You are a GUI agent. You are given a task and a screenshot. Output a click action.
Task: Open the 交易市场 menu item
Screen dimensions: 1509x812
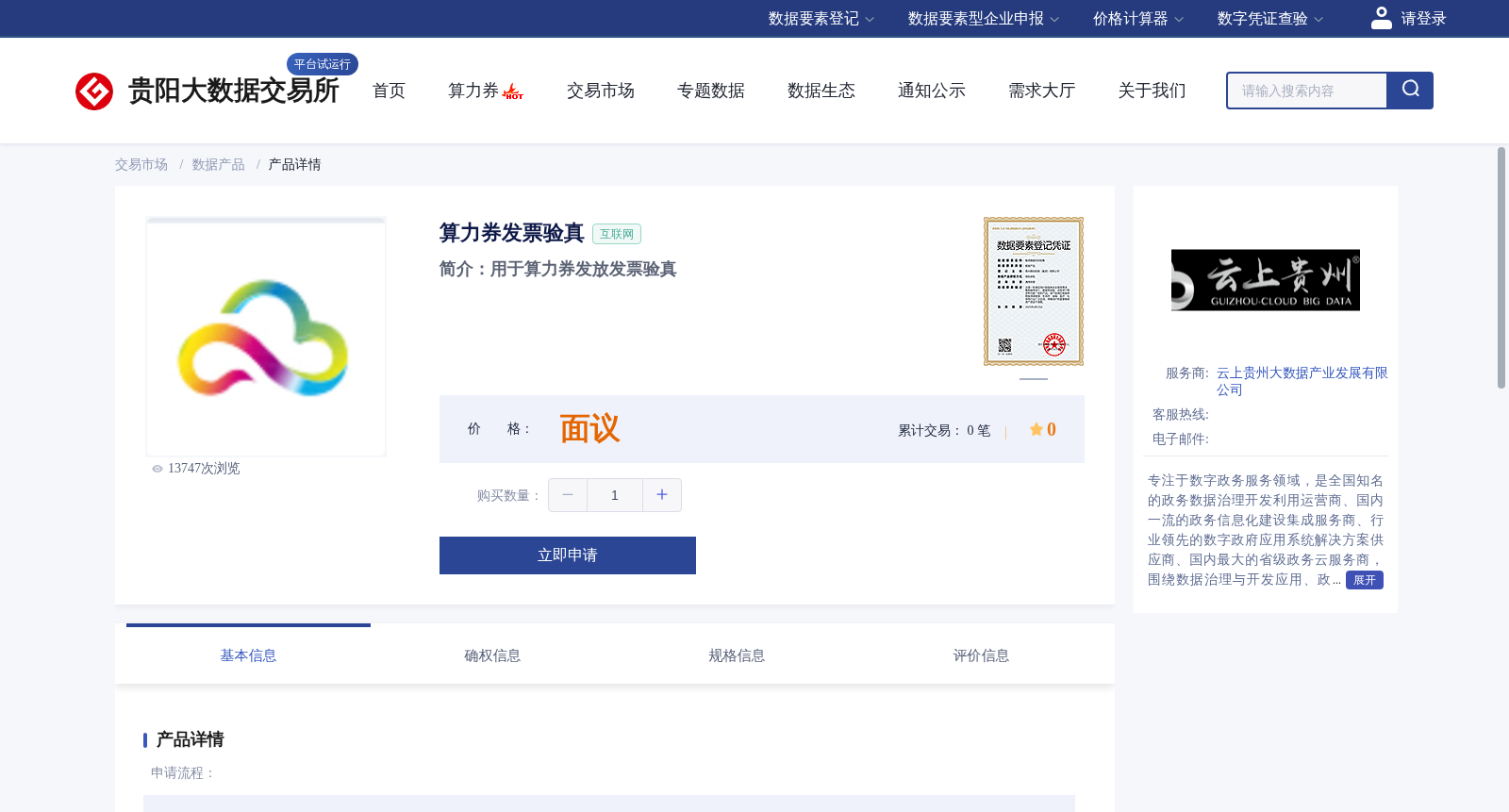click(601, 91)
